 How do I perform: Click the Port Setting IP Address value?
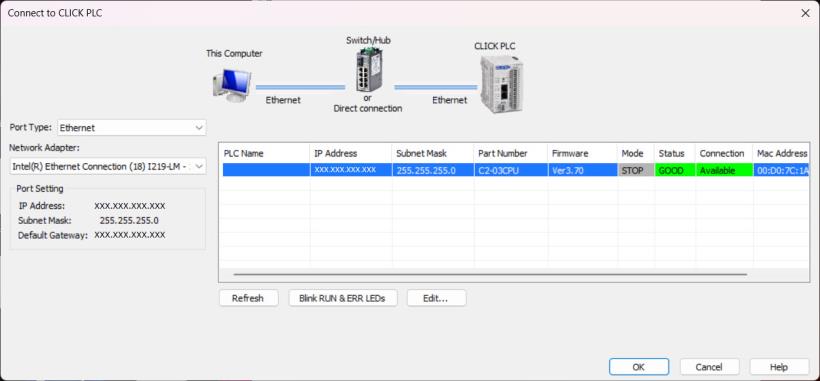[130, 206]
